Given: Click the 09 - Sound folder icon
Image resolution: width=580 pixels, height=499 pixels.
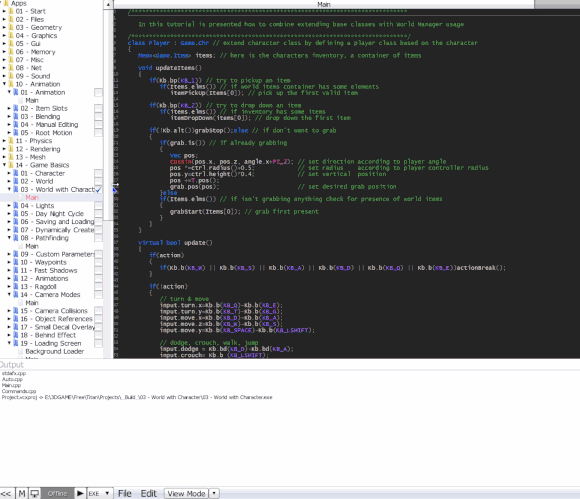Looking at the screenshot, I should (x=11, y=76).
